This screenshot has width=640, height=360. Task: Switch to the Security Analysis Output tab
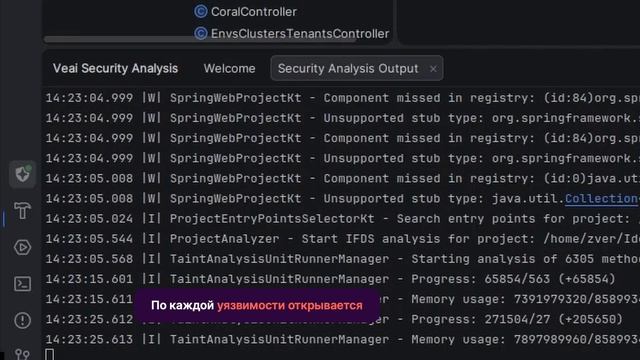pos(348,68)
